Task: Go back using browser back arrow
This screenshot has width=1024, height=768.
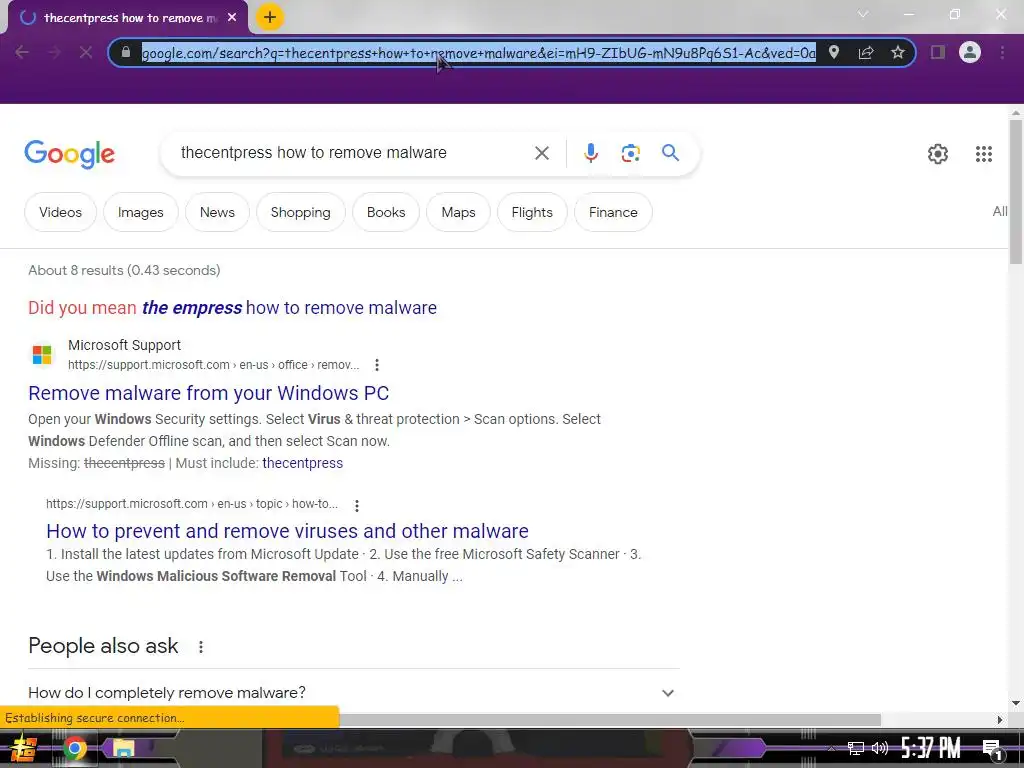Action: pyautogui.click(x=22, y=52)
